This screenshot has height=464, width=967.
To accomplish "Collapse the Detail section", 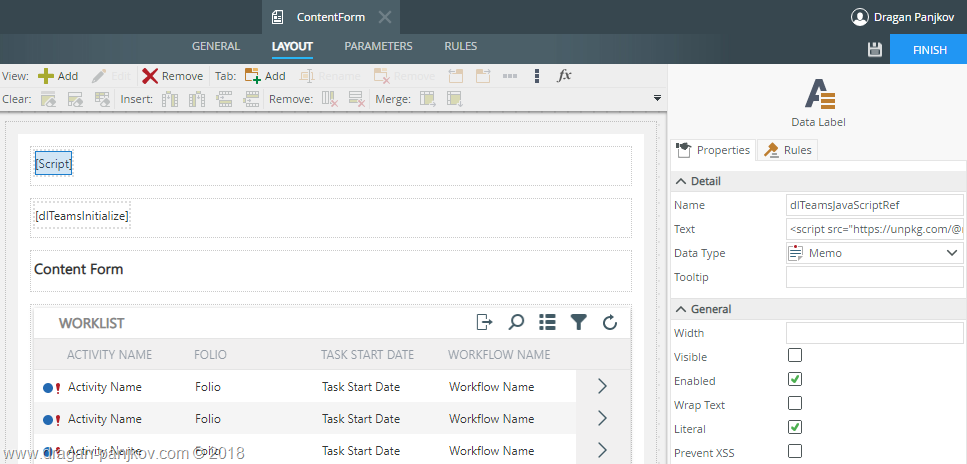I will click(x=682, y=181).
